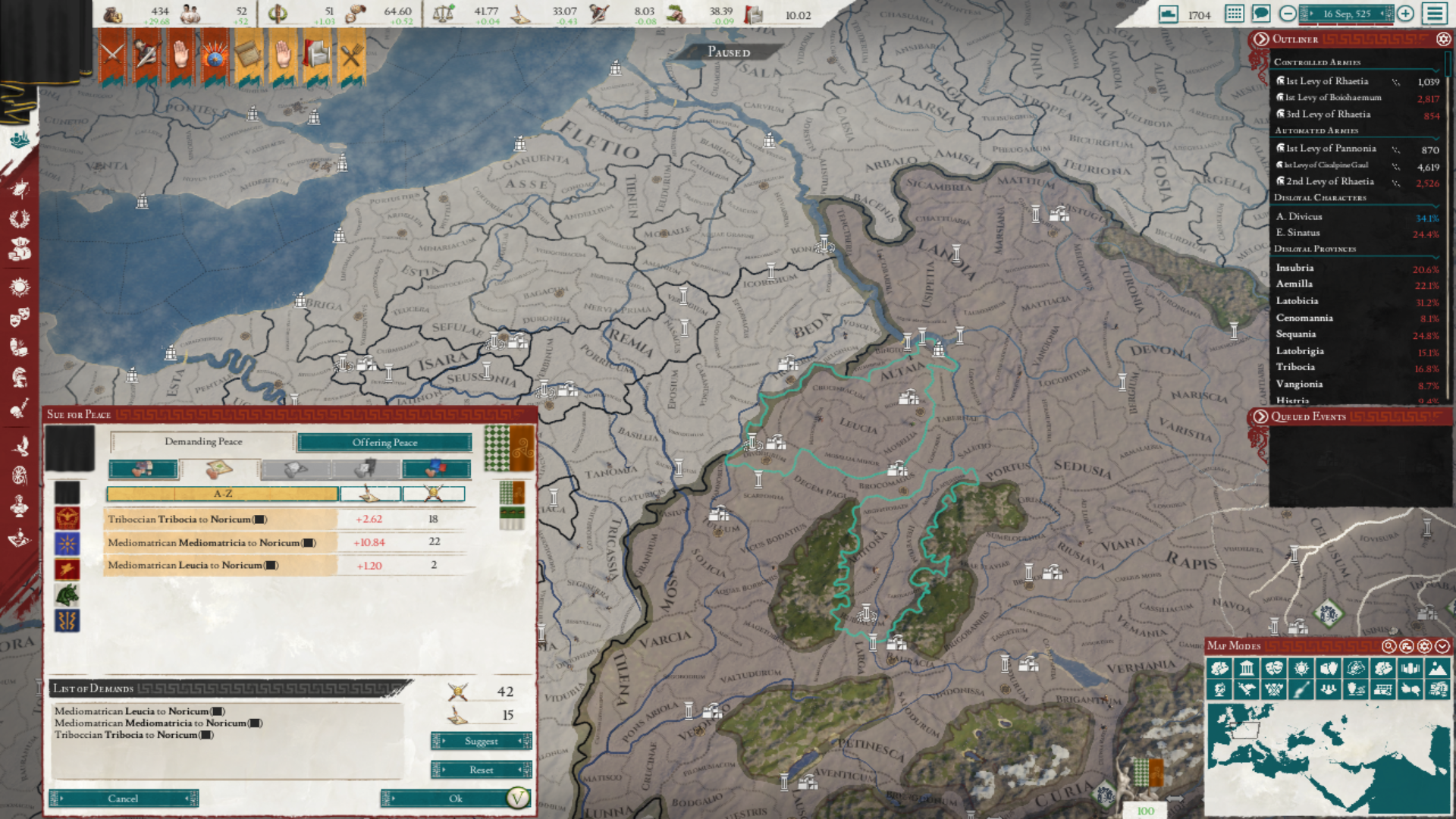1456x819 pixels.
Task: Select the blue sun country shield in peace panel
Action: [67, 544]
